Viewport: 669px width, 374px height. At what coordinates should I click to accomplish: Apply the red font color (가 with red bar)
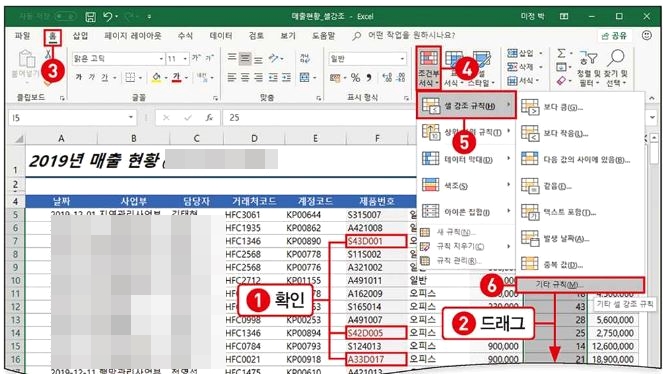(176, 78)
